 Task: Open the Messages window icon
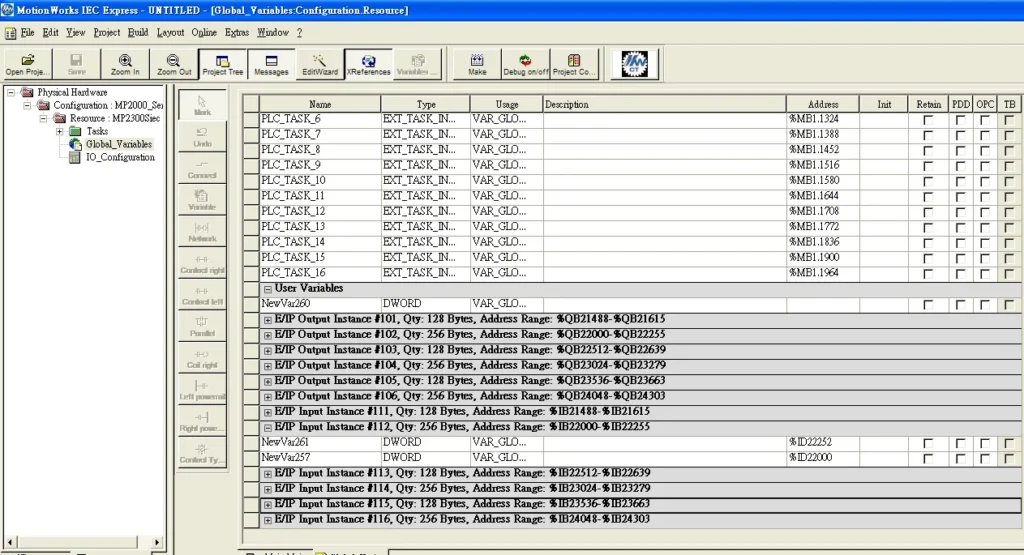point(271,64)
